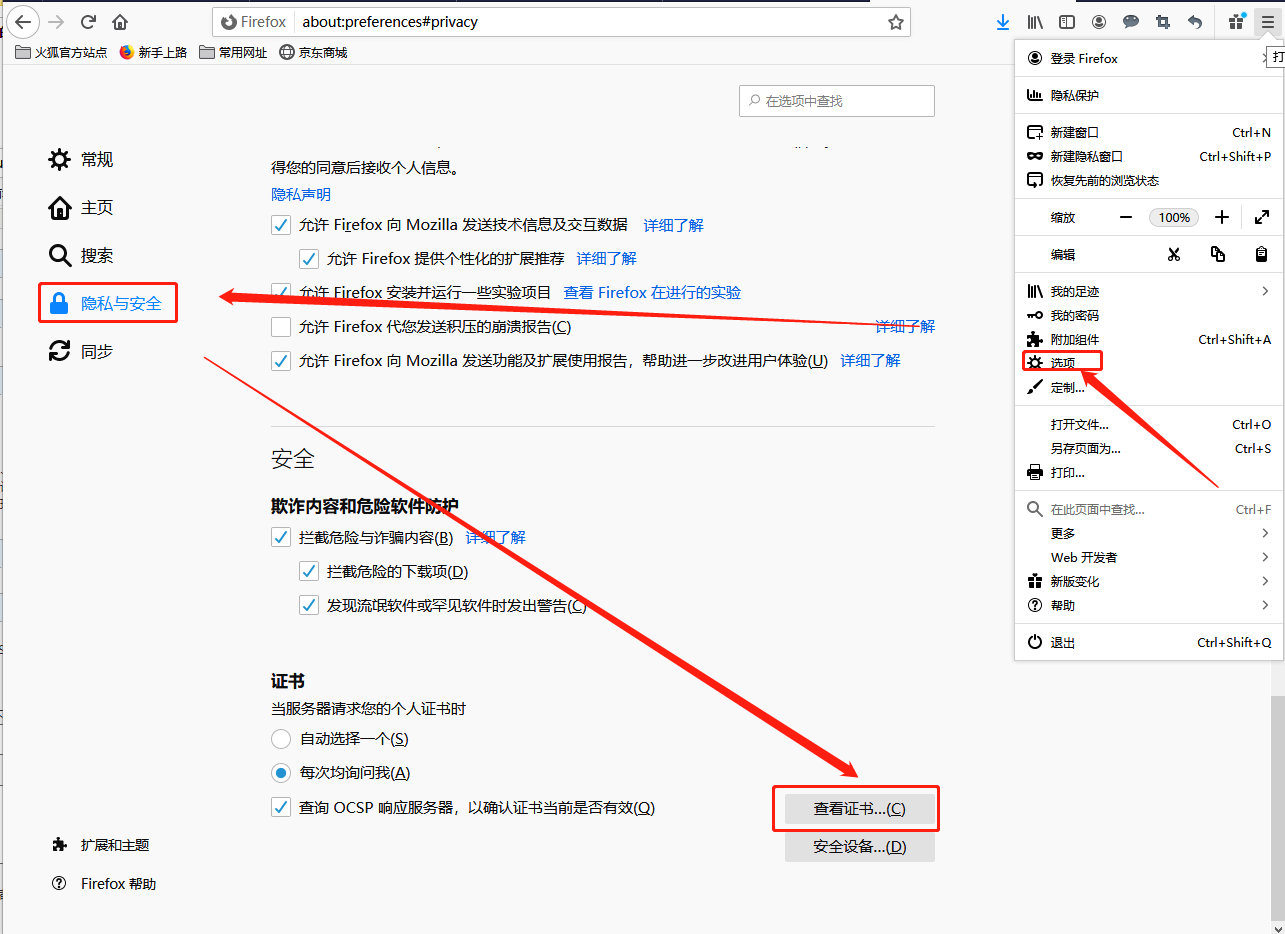Open 新手上路 bookmark

(x=153, y=52)
